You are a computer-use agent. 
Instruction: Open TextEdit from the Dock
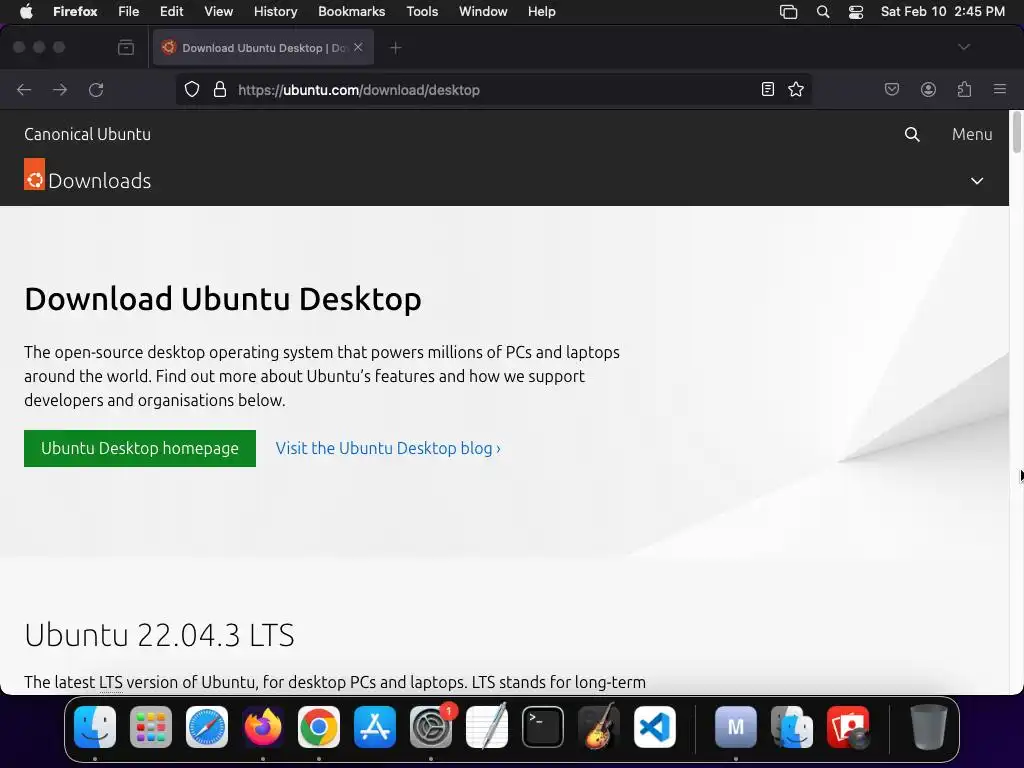click(x=487, y=727)
